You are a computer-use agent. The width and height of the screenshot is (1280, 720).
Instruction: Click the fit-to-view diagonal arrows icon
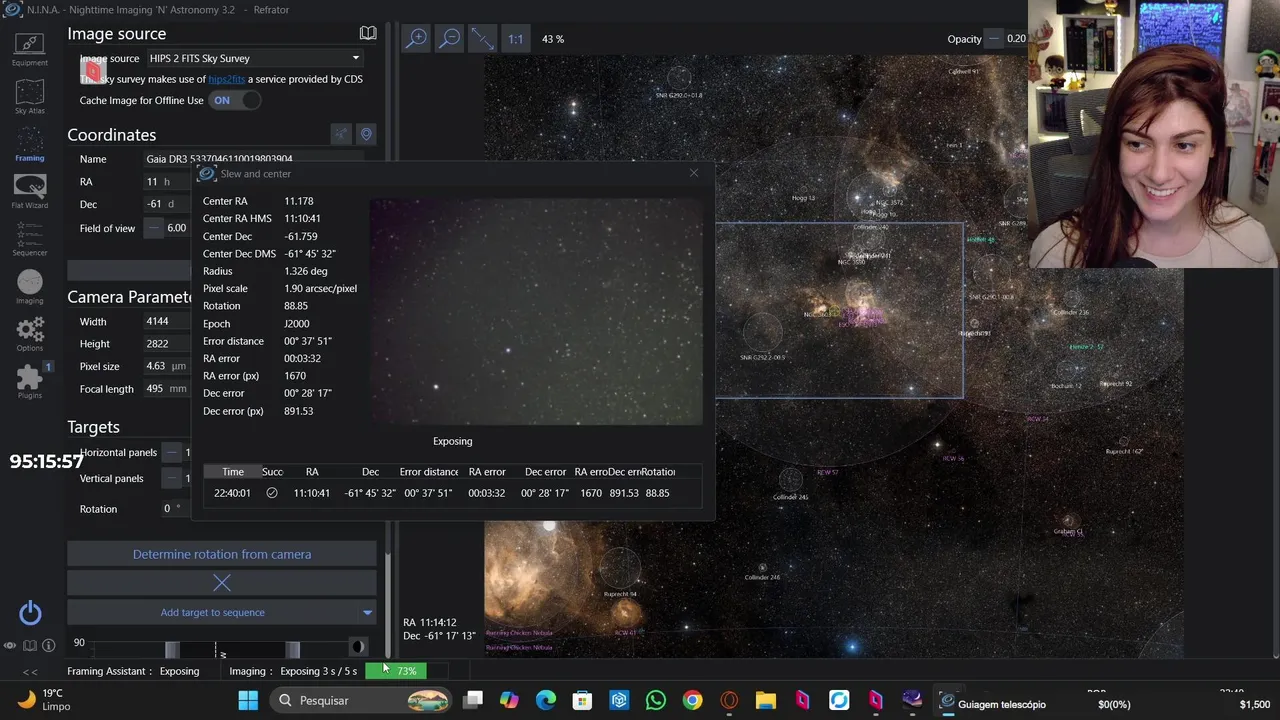pos(482,38)
